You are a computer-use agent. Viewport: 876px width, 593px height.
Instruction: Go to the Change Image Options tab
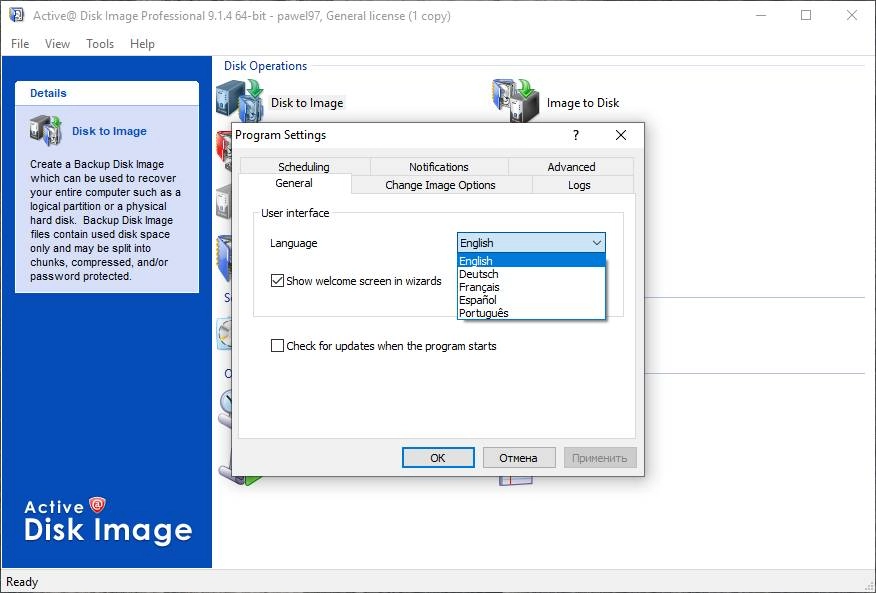(440, 185)
